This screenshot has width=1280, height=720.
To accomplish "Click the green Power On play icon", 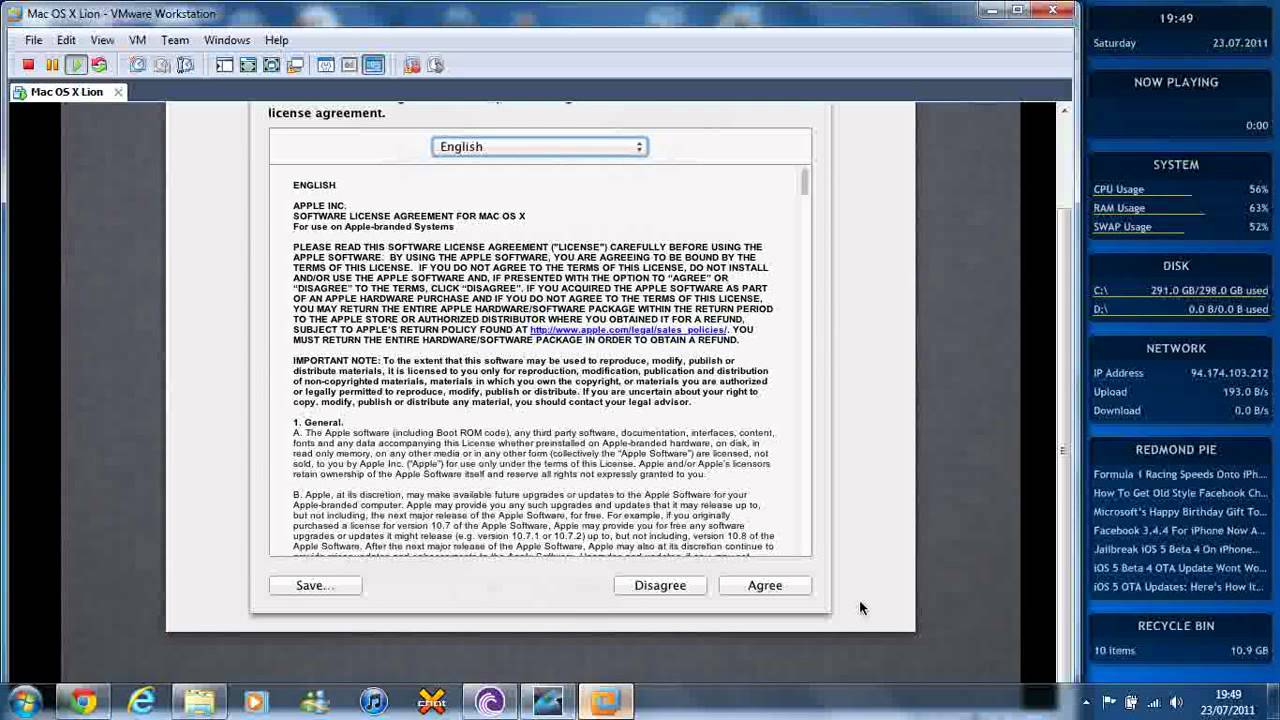I will coord(76,65).
